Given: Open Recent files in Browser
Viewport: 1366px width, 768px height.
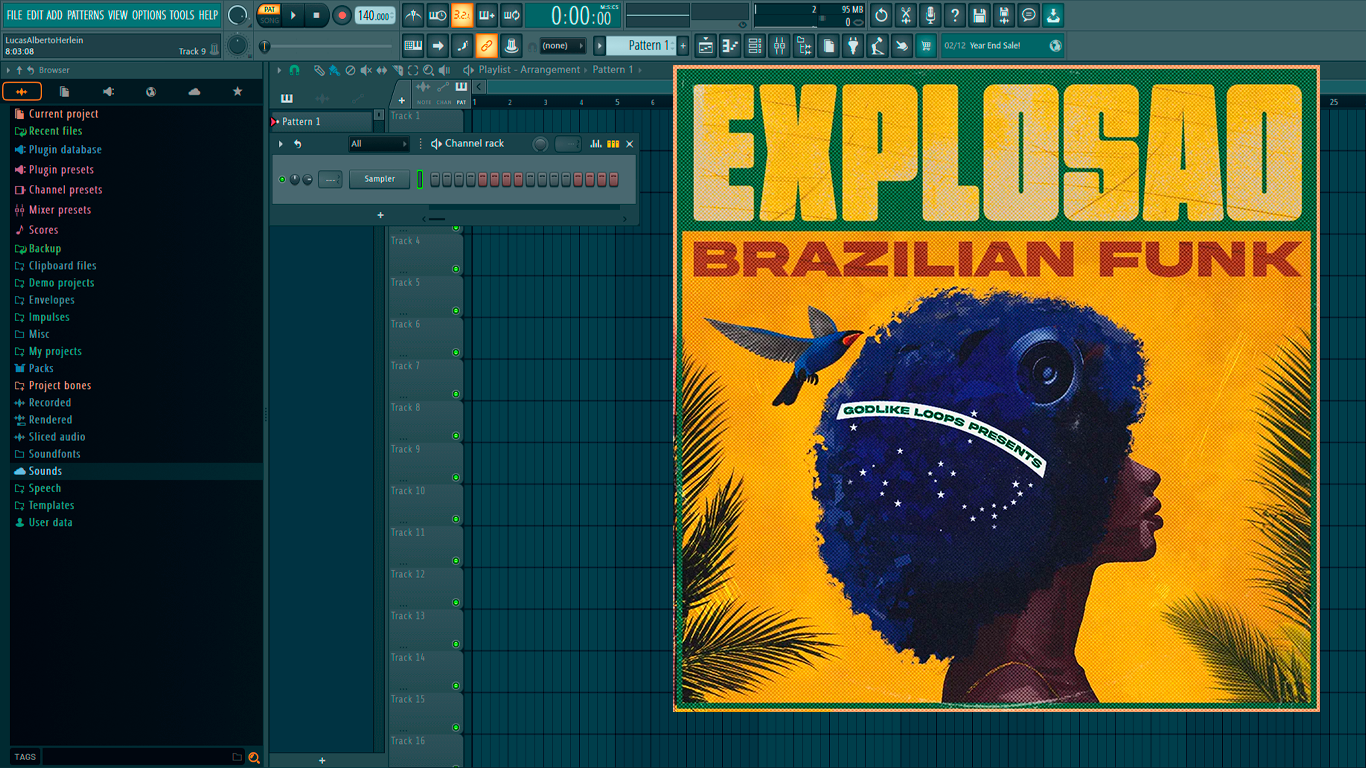Looking at the screenshot, I should click(48, 131).
